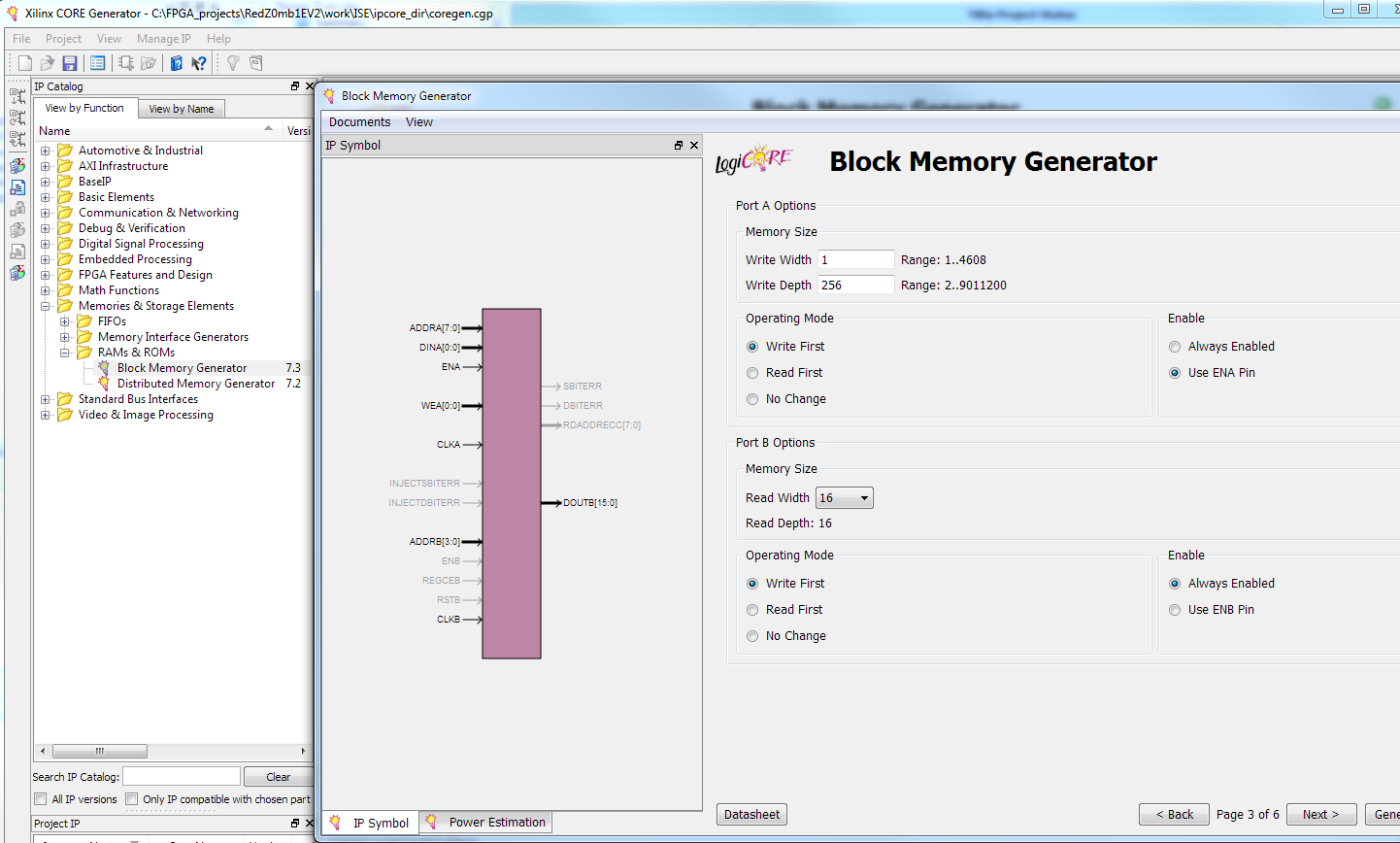Click the blue list options toolbar icon

(x=97, y=63)
